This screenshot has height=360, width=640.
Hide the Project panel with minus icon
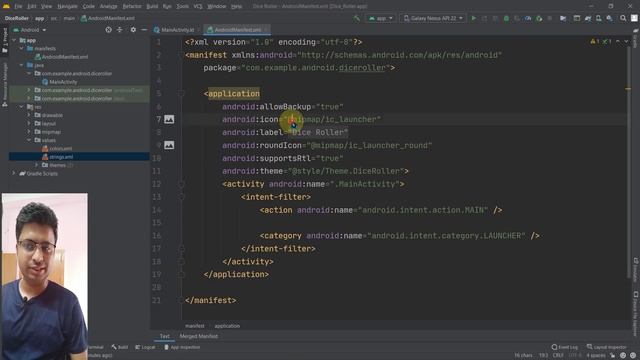click(144, 30)
